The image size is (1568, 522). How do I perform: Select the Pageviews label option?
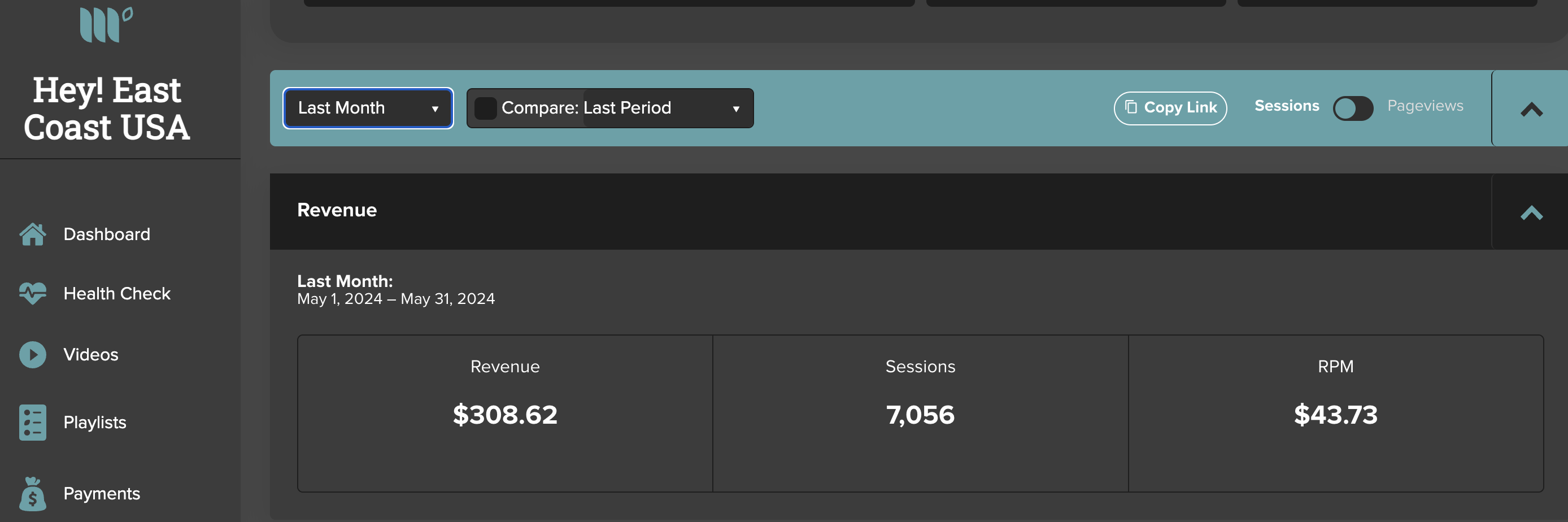coord(1425,106)
